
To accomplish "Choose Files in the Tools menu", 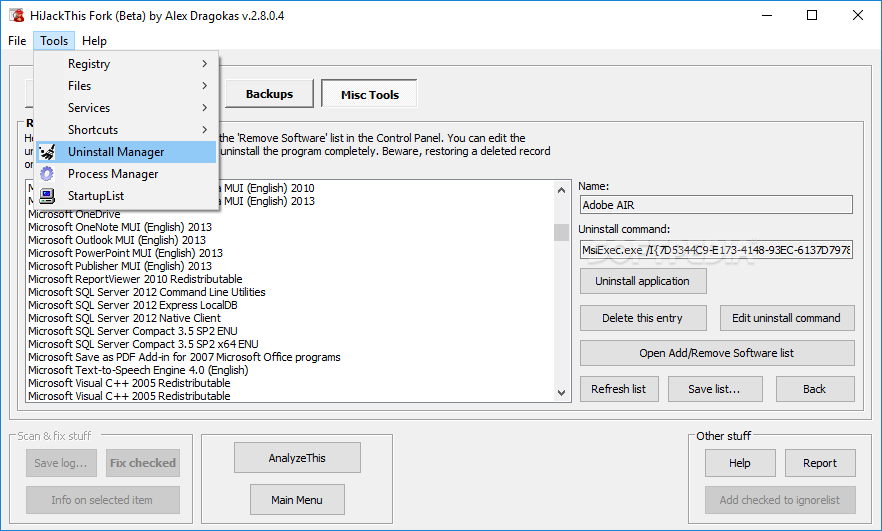I will [126, 86].
